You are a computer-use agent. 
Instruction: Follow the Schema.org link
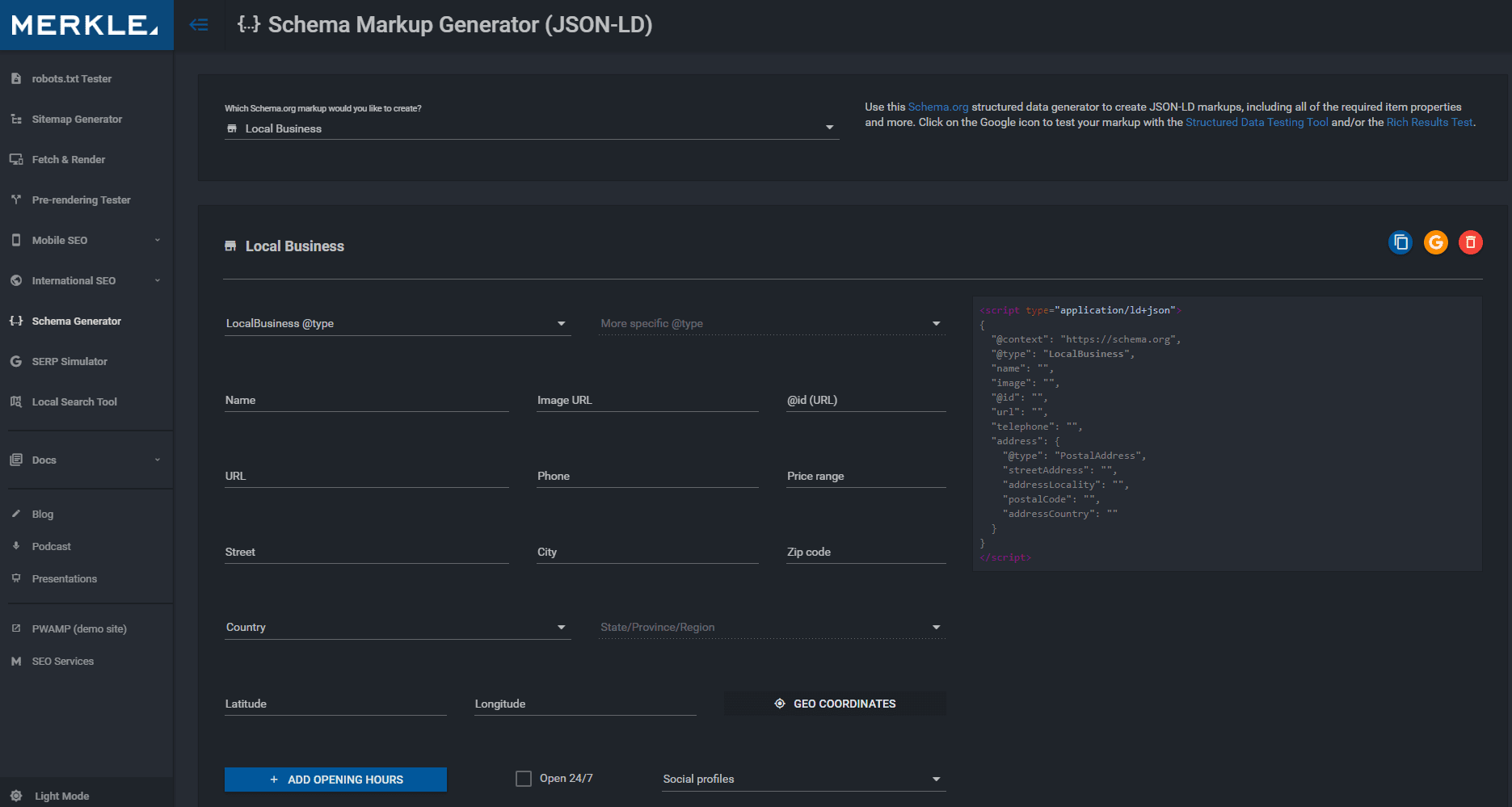click(937, 107)
